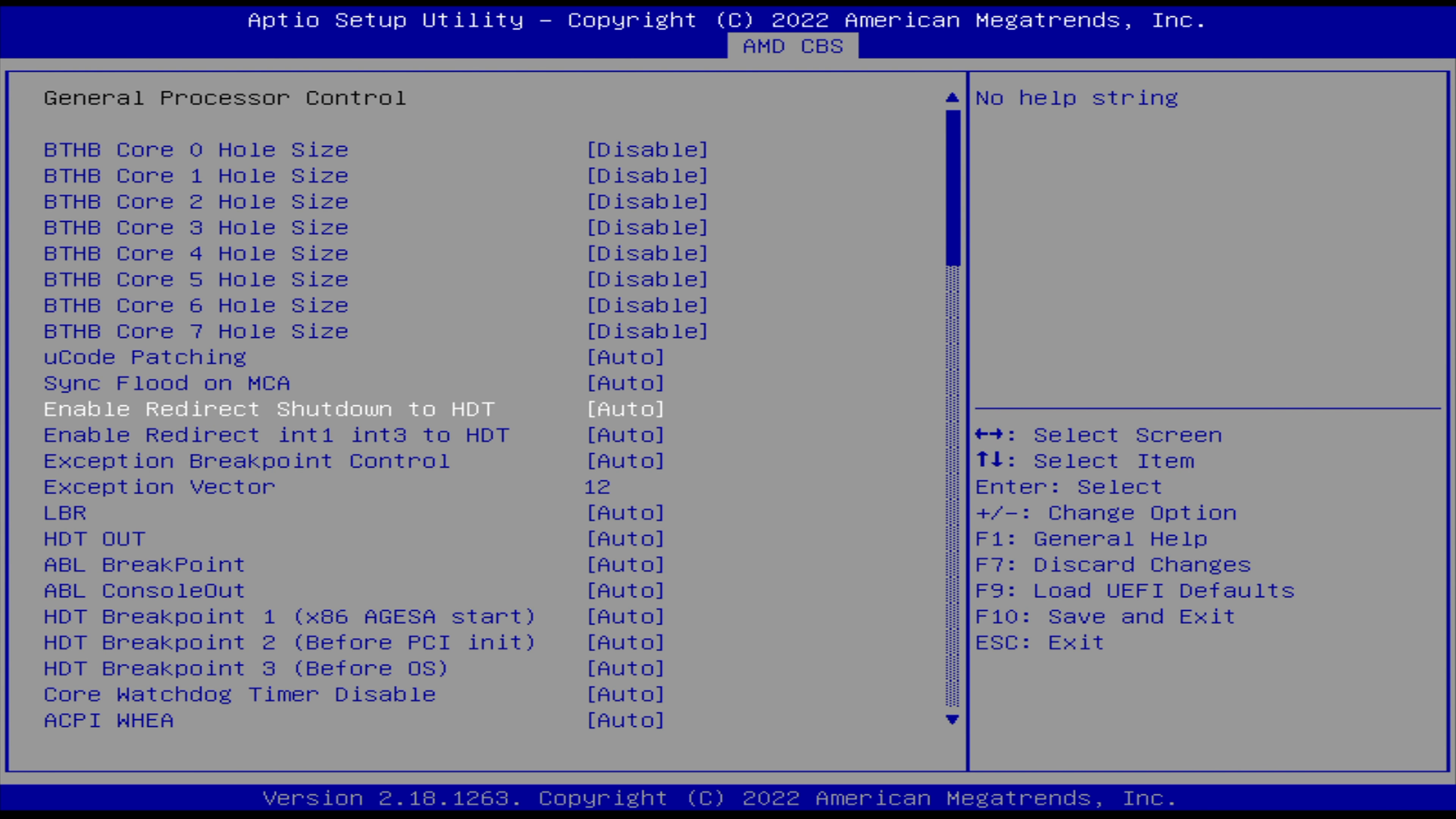Change the ACPI WHEA value
This screenshot has width=1456, height=819.
(625, 721)
